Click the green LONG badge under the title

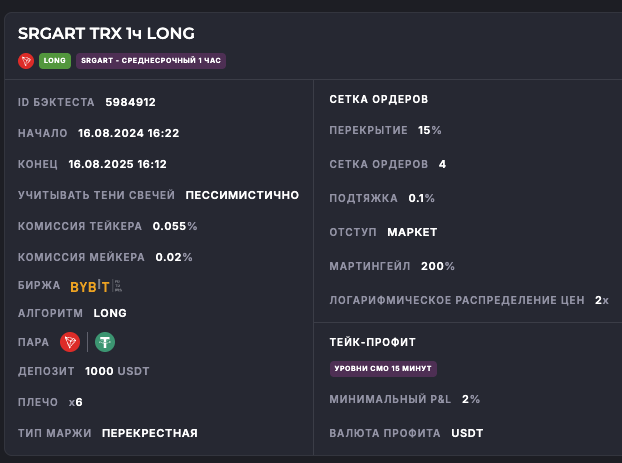point(54,61)
